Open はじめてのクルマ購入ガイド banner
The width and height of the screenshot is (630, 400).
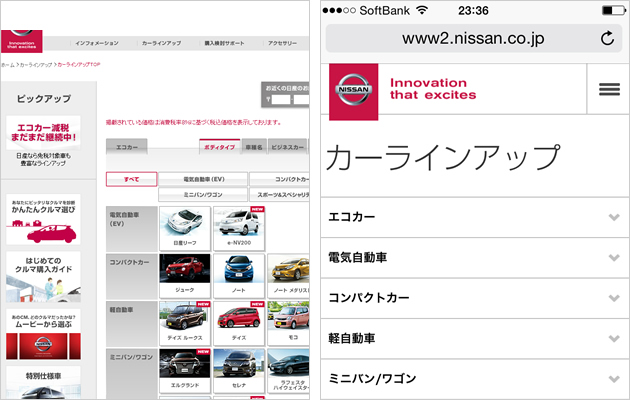(43, 277)
